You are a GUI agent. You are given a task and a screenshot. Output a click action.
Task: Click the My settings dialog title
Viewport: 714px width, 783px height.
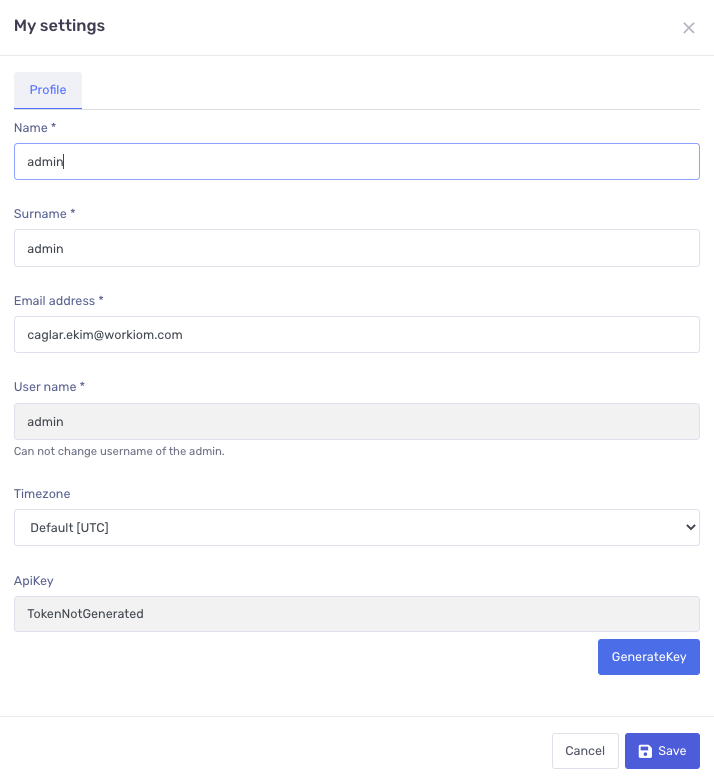pos(59,26)
